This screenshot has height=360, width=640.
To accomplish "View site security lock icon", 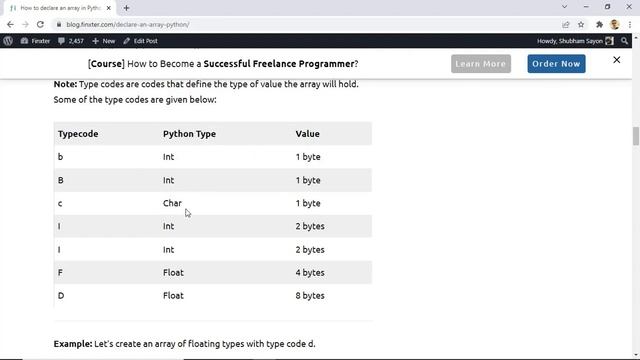I will click(x=59, y=24).
